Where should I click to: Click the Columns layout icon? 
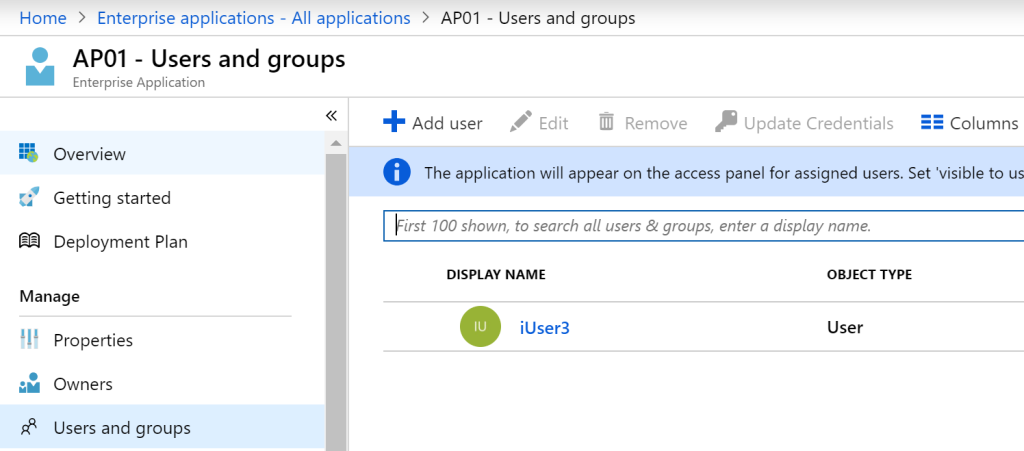(x=932, y=122)
